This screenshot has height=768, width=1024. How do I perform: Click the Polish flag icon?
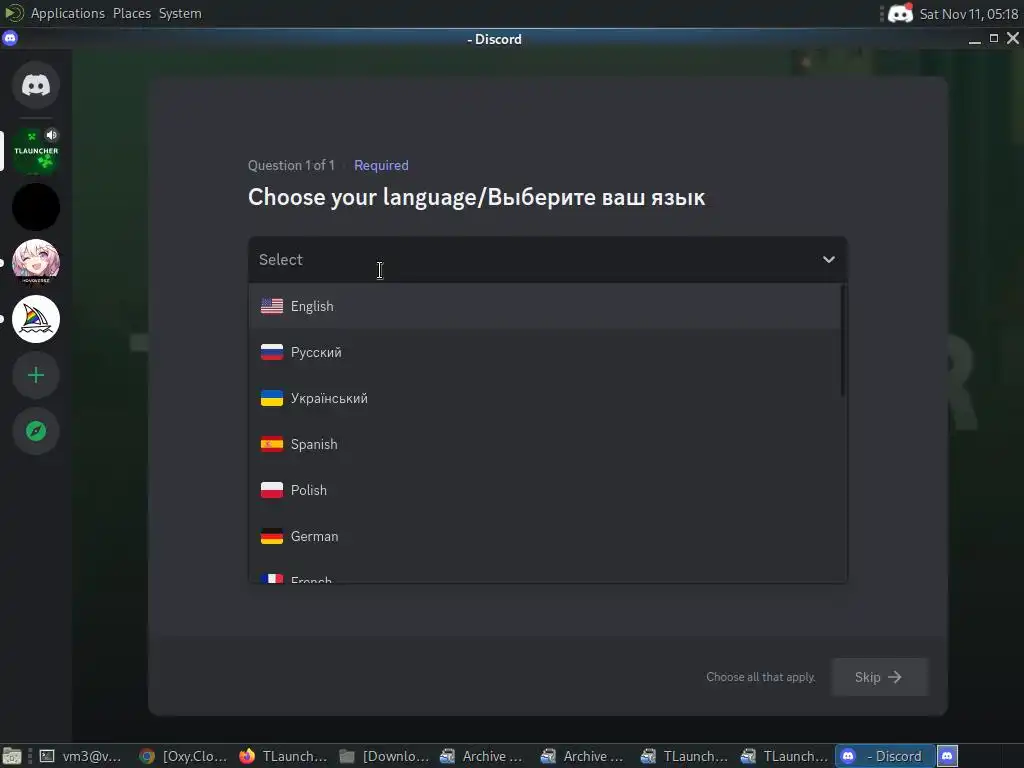coord(272,490)
